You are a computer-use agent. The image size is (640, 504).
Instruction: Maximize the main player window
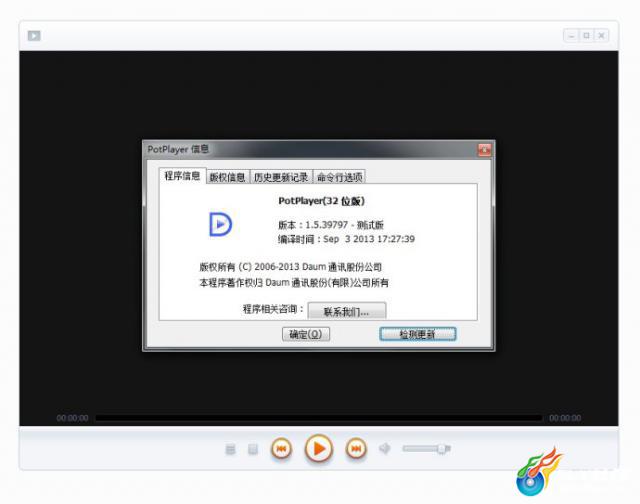pyautogui.click(x=587, y=36)
